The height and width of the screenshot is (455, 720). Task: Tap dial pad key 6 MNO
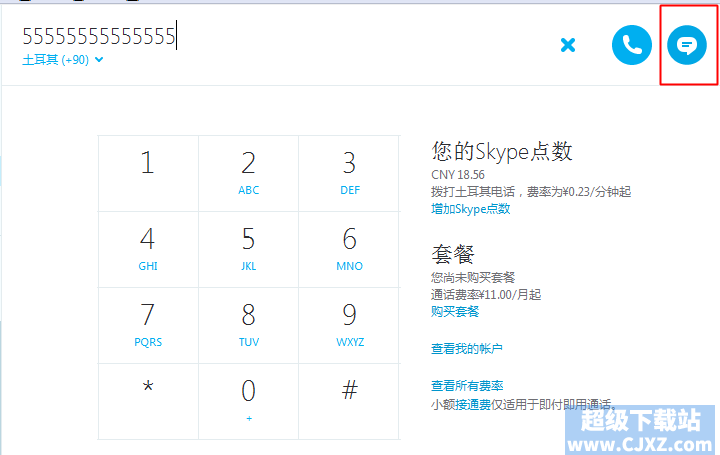click(349, 250)
